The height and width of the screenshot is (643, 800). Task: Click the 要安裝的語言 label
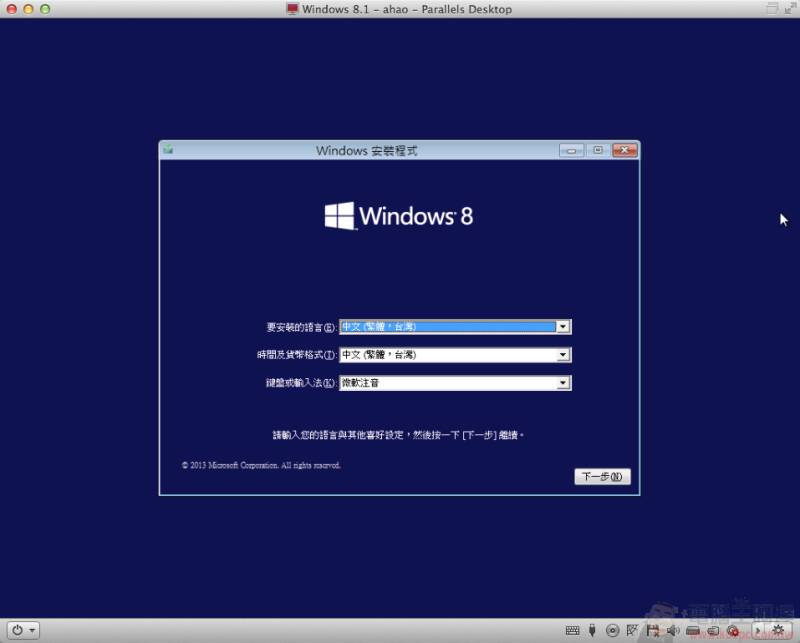301,327
